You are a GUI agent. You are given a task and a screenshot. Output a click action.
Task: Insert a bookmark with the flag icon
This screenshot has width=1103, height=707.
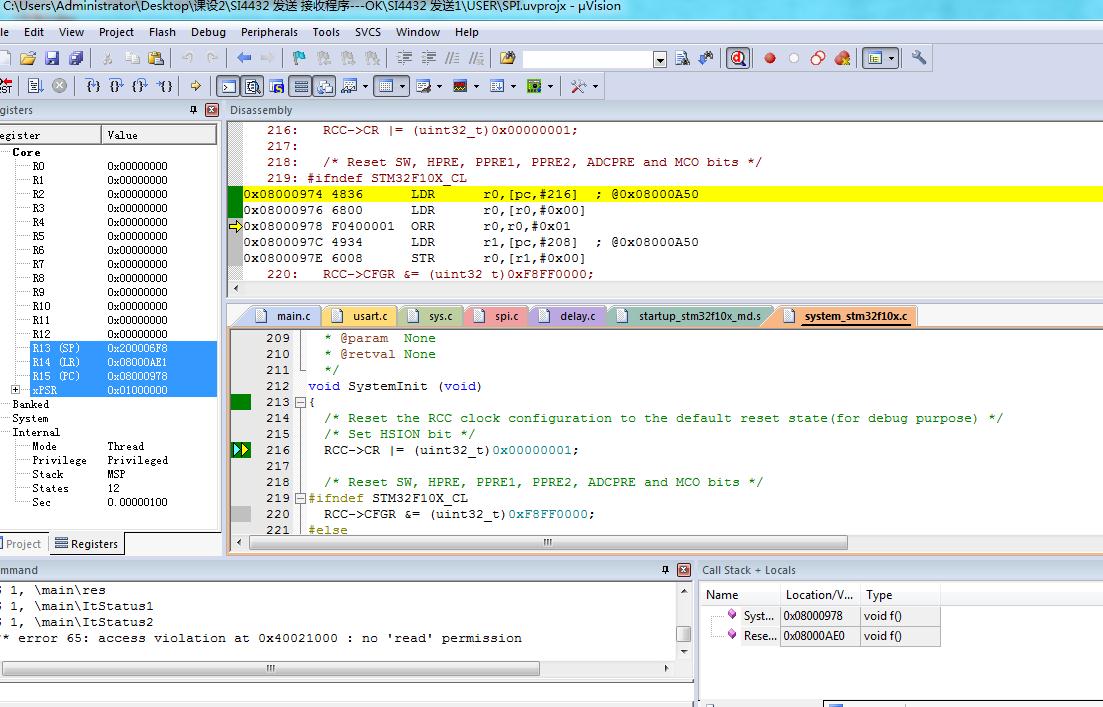pyautogui.click(x=299, y=58)
